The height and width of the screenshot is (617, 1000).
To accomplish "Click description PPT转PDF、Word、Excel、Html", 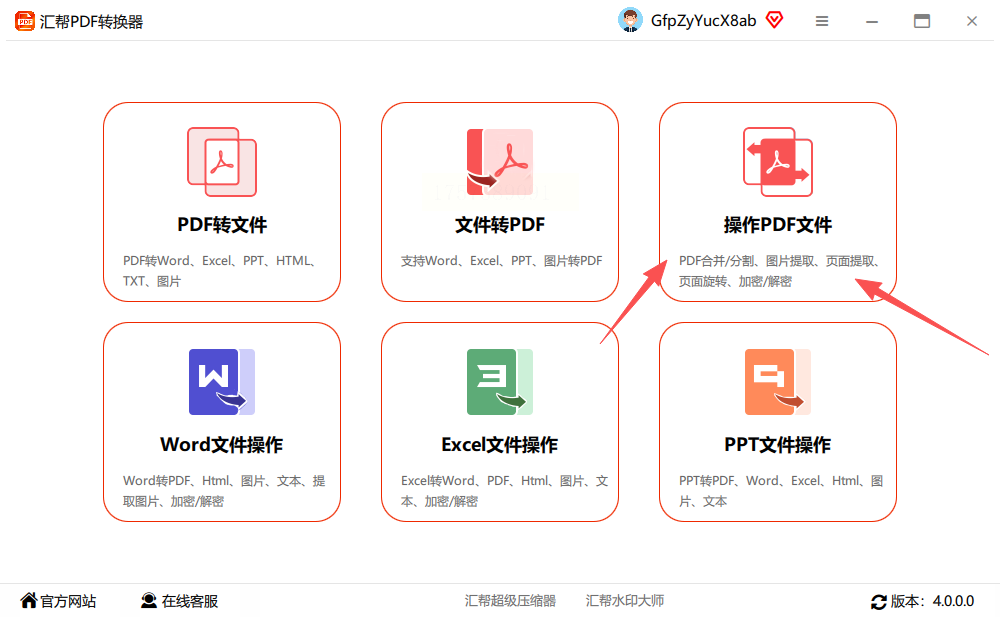I will (781, 491).
